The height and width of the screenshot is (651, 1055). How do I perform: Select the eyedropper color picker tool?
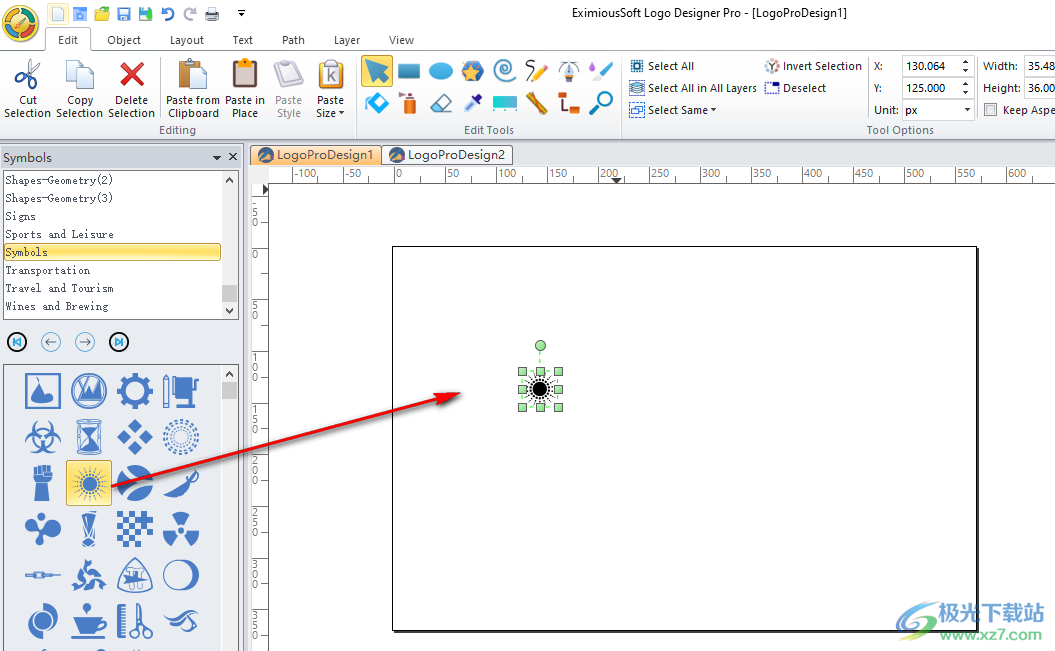473,103
